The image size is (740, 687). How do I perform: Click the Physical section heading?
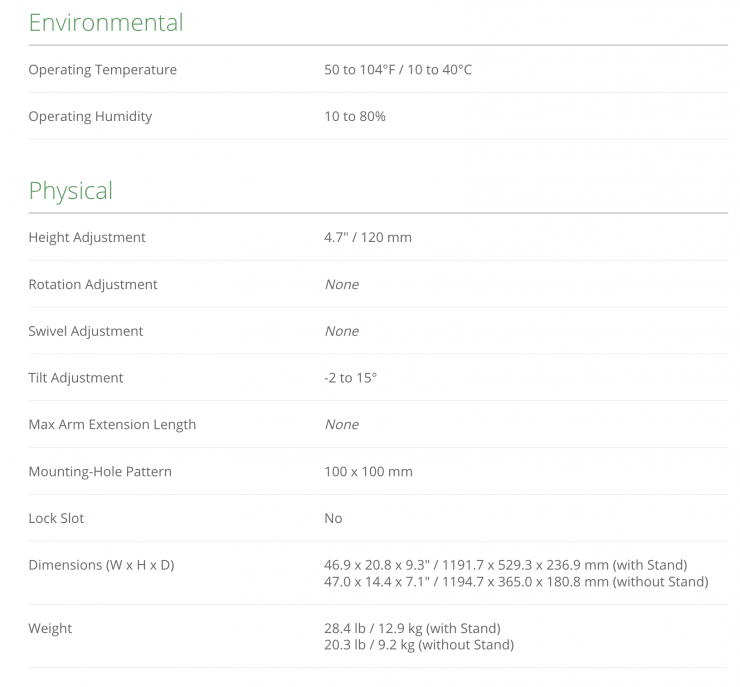(71, 191)
